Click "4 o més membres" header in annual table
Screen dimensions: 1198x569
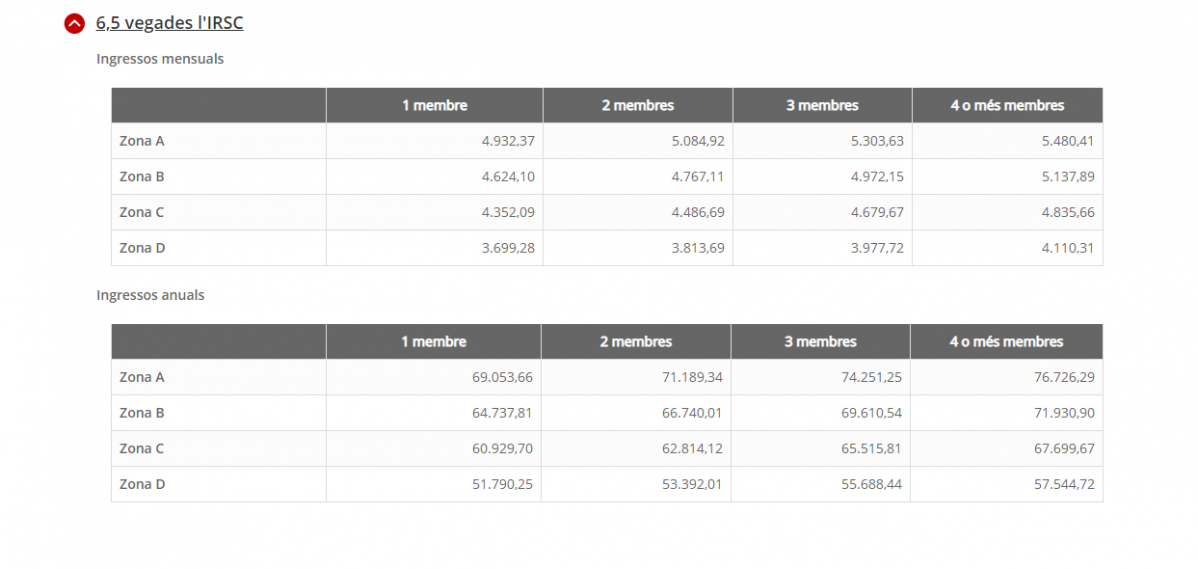(1006, 342)
